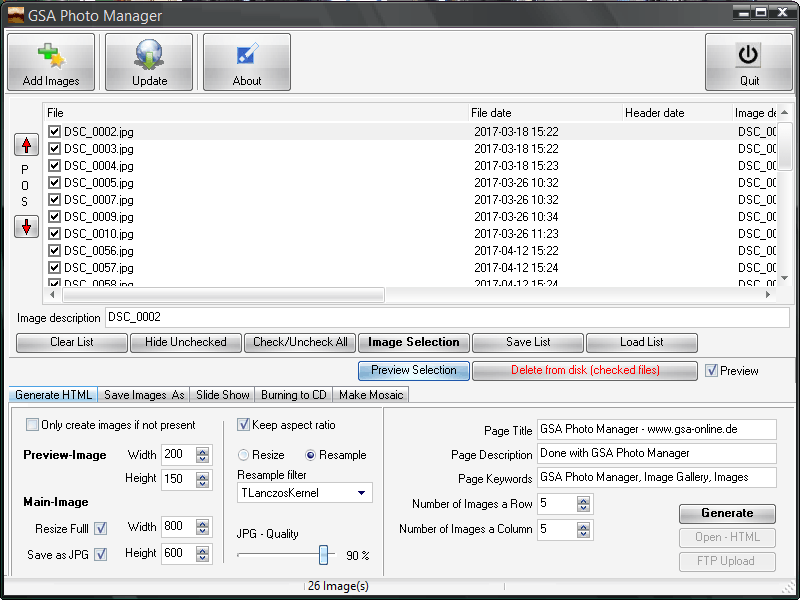Screen dimensions: 800x600
Task: Click the Quit power icon
Action: coord(749,54)
